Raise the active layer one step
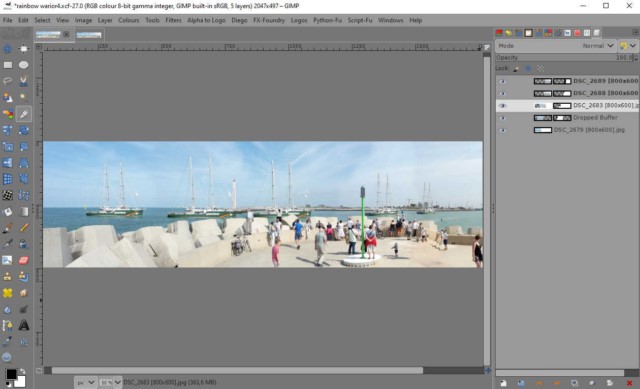 (539, 383)
